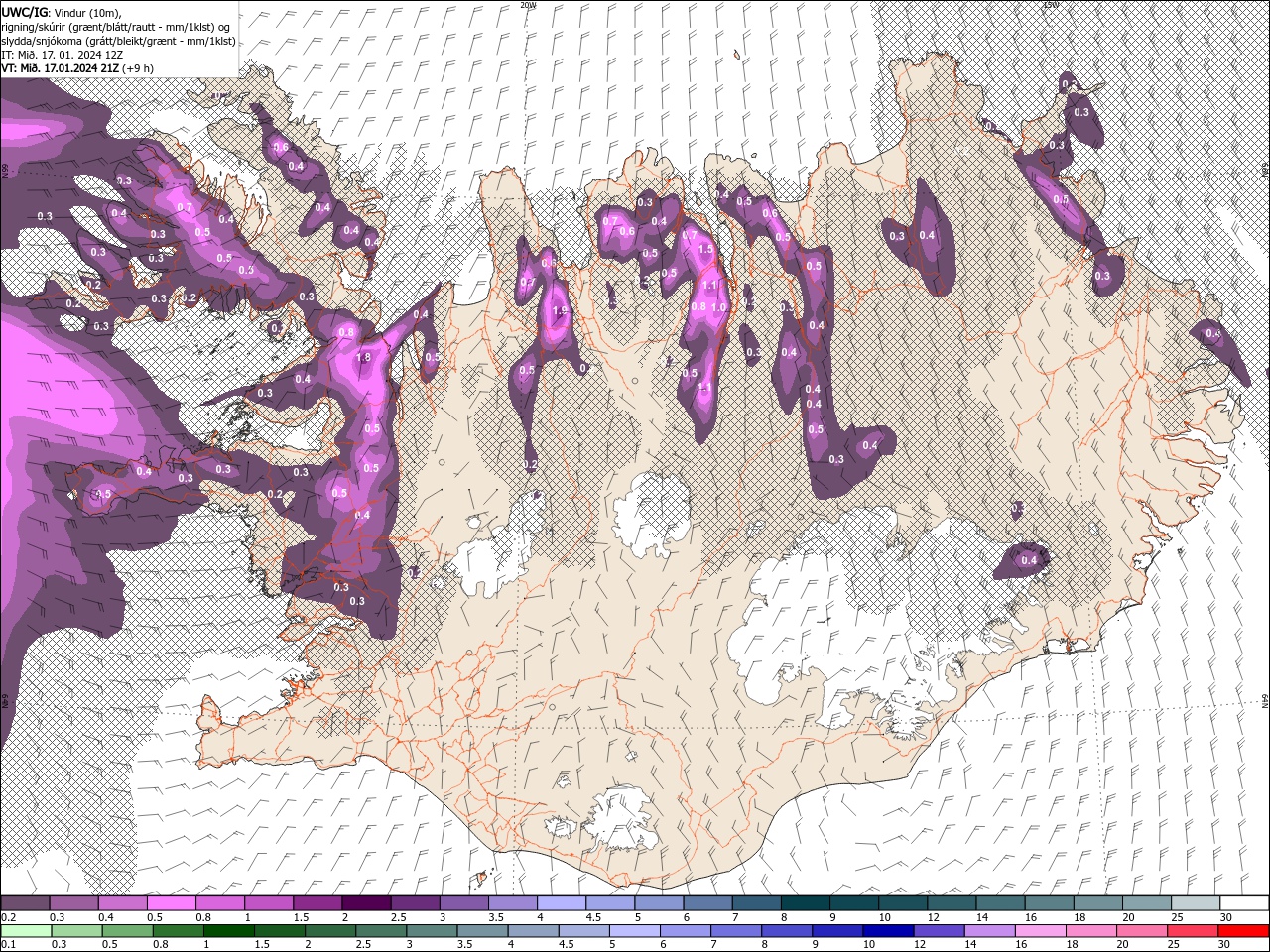The image size is (1270, 952).
Task: Pick snow scale swatch above label 8
Action: click(805, 903)
